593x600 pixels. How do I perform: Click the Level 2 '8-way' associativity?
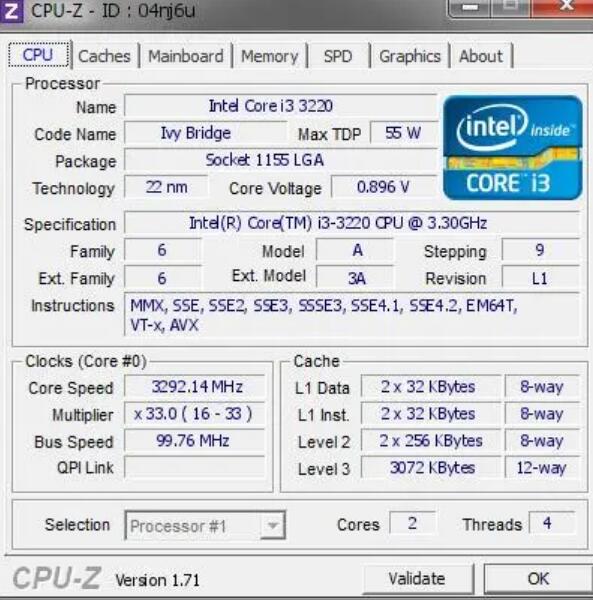tap(542, 441)
